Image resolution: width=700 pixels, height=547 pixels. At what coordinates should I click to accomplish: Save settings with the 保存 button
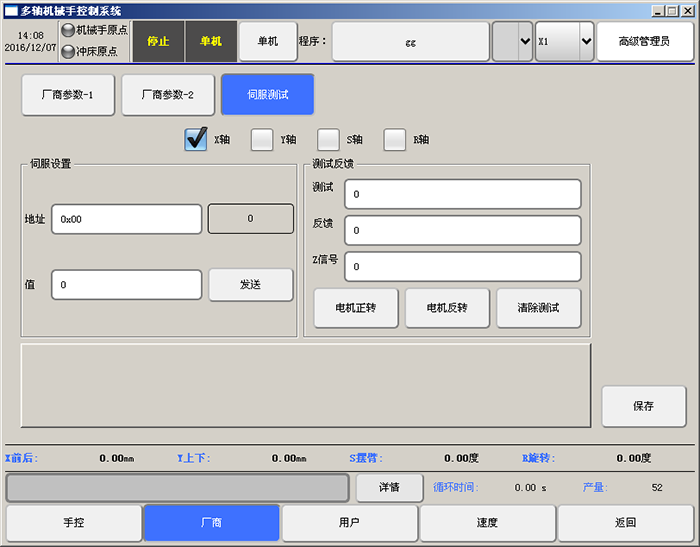pos(643,406)
